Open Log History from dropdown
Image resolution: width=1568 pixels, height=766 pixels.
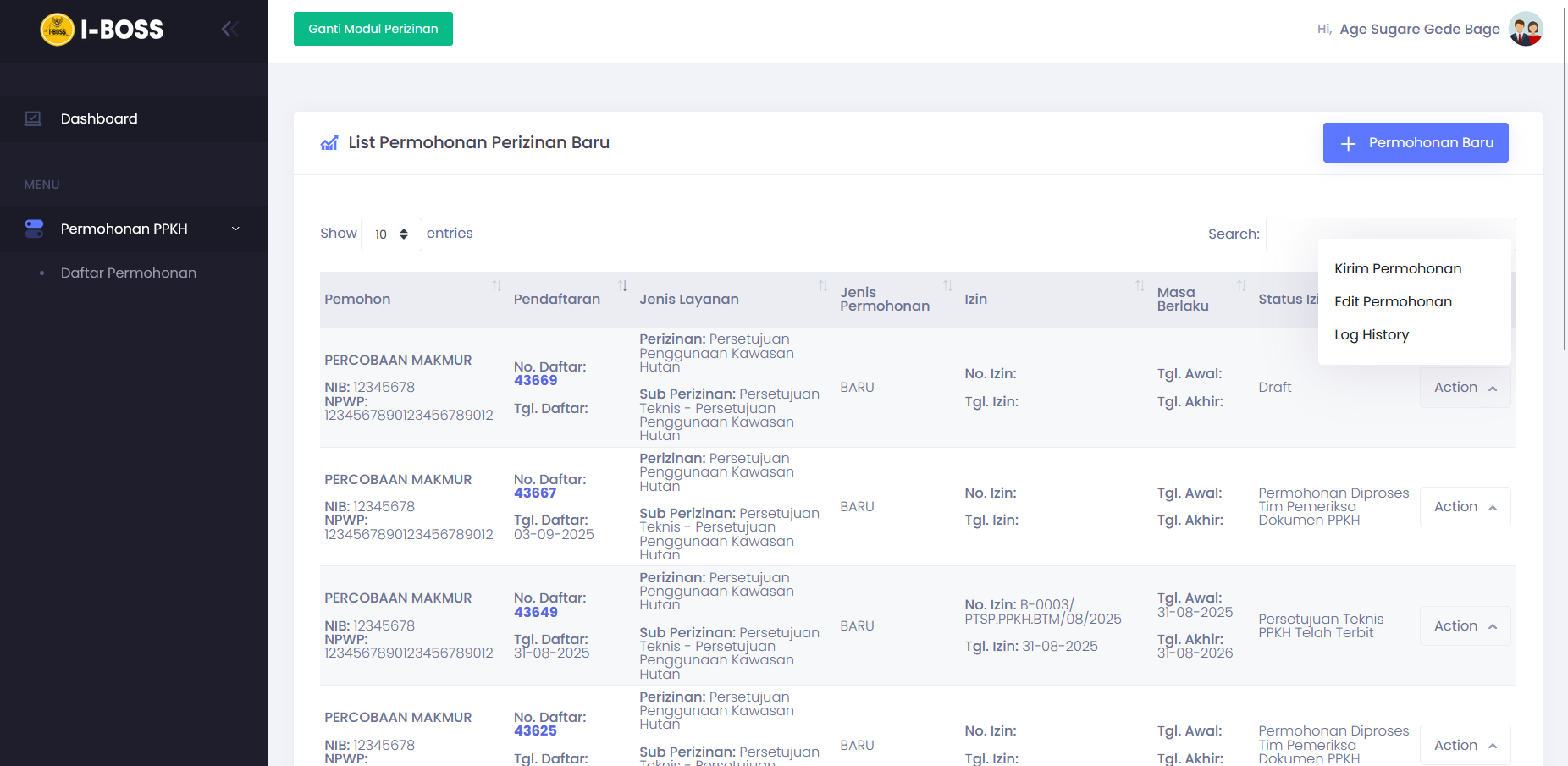coord(1372,334)
